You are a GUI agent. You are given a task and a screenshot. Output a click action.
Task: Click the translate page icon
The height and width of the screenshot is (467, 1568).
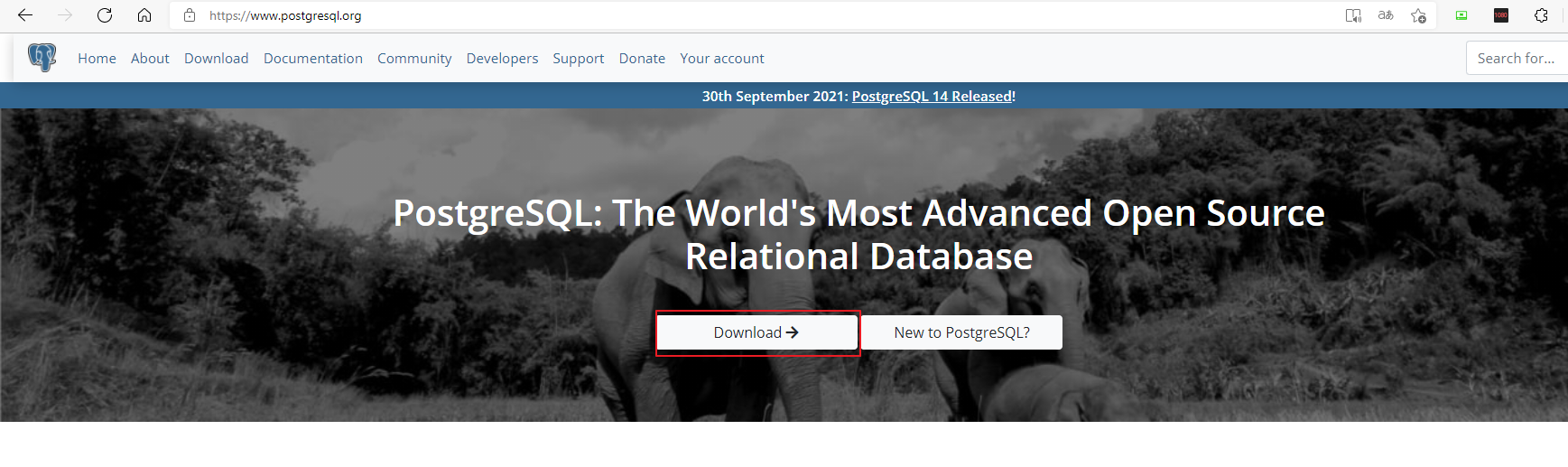pyautogui.click(x=1386, y=15)
